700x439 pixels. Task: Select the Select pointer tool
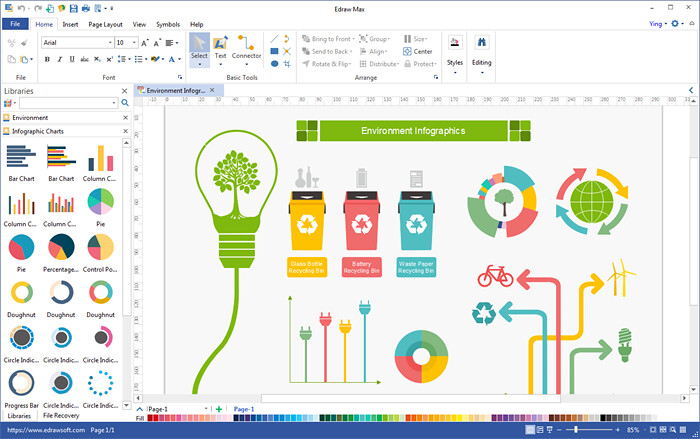[x=199, y=49]
